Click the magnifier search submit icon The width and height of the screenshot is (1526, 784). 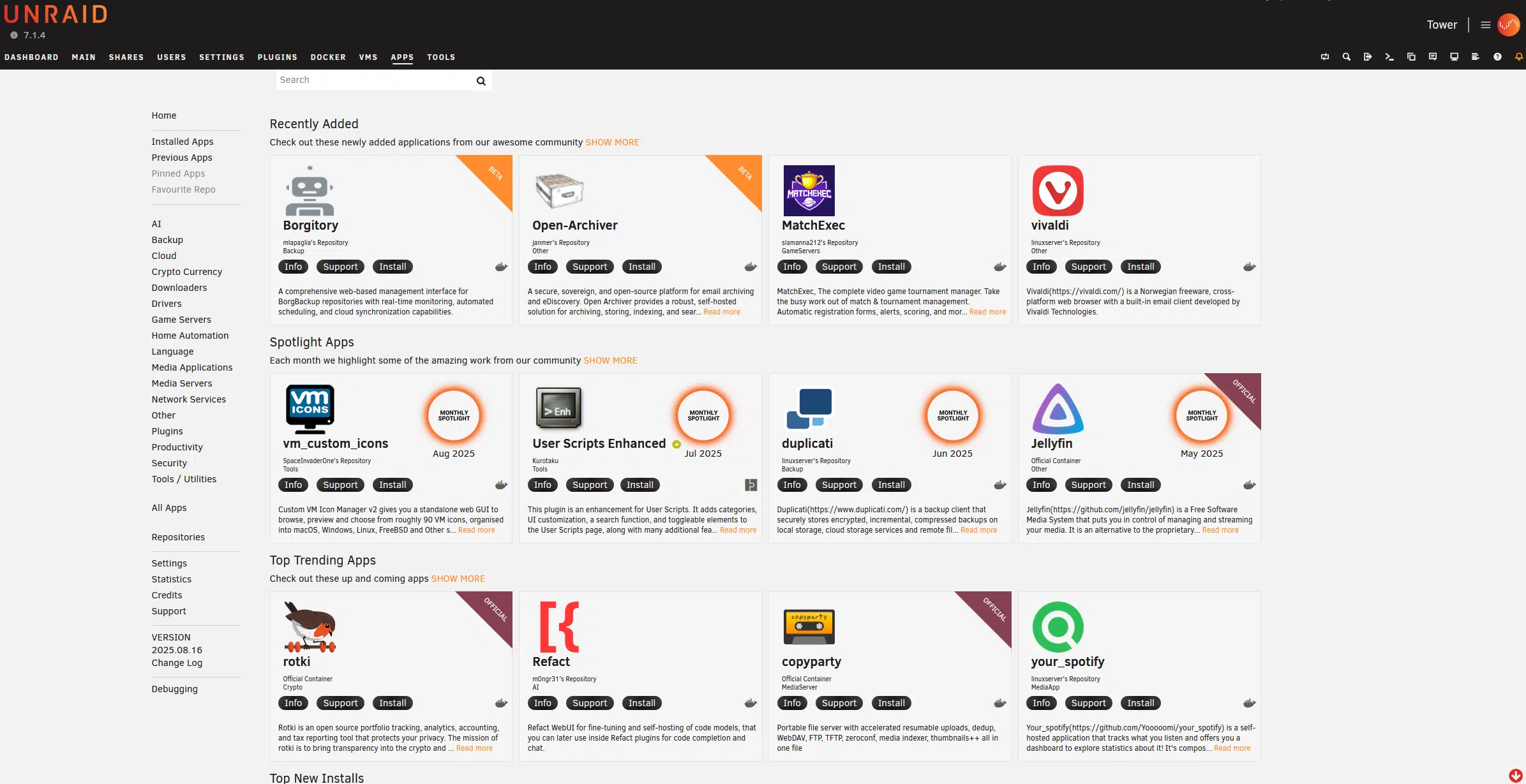pyautogui.click(x=481, y=81)
